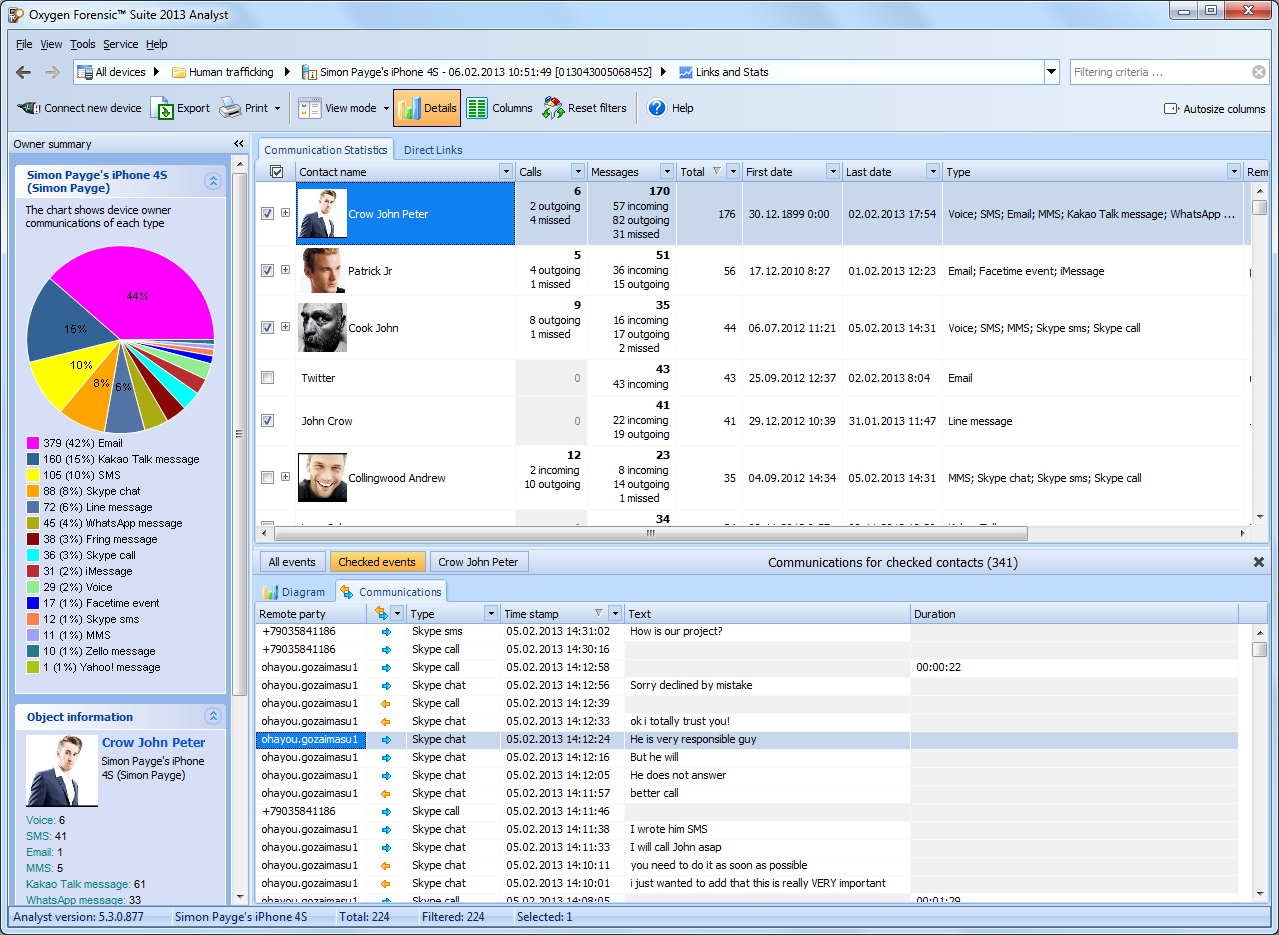
Task: Click the orange Skype chat legend swatch
Action: [33, 491]
